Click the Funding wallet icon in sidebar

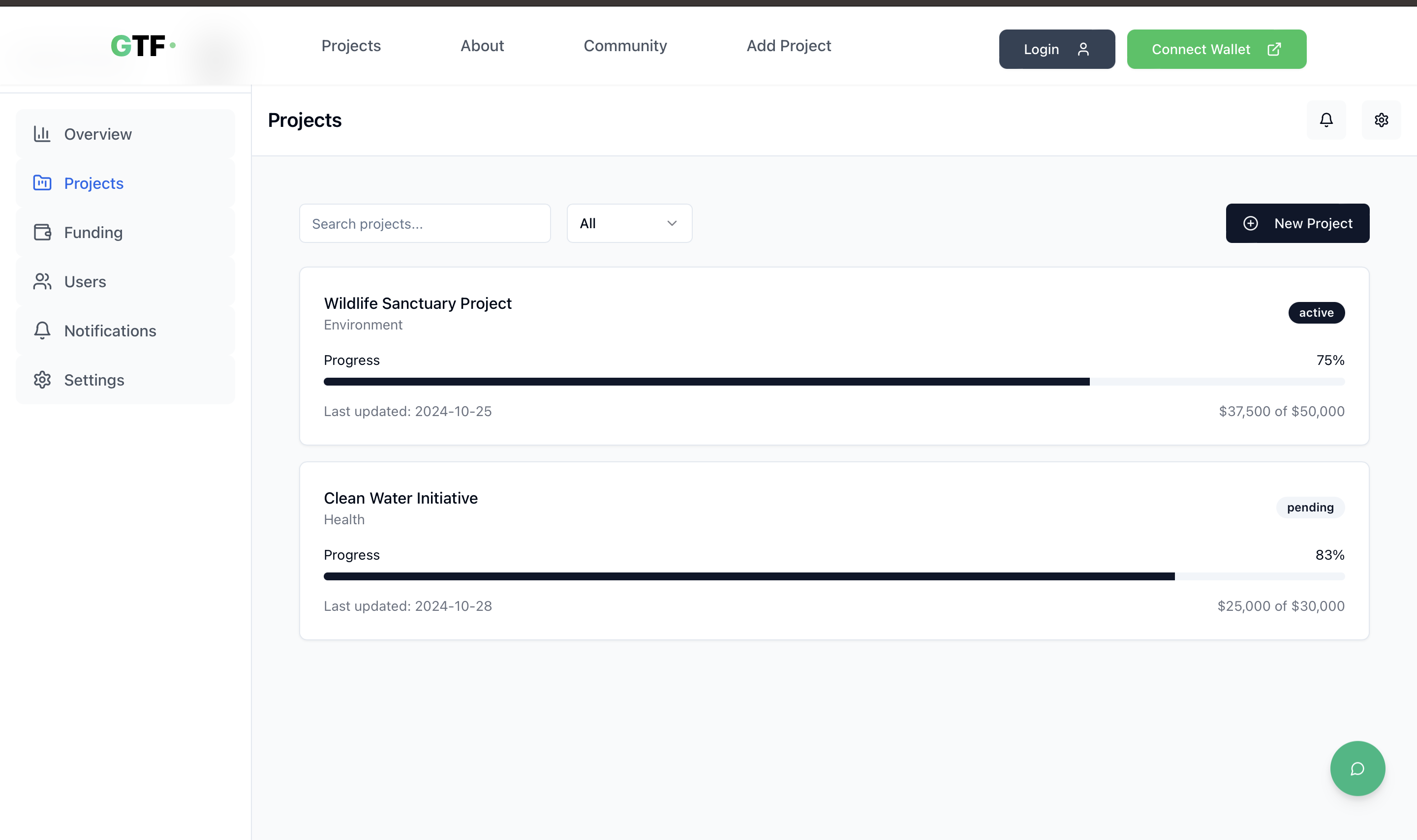pos(42,232)
